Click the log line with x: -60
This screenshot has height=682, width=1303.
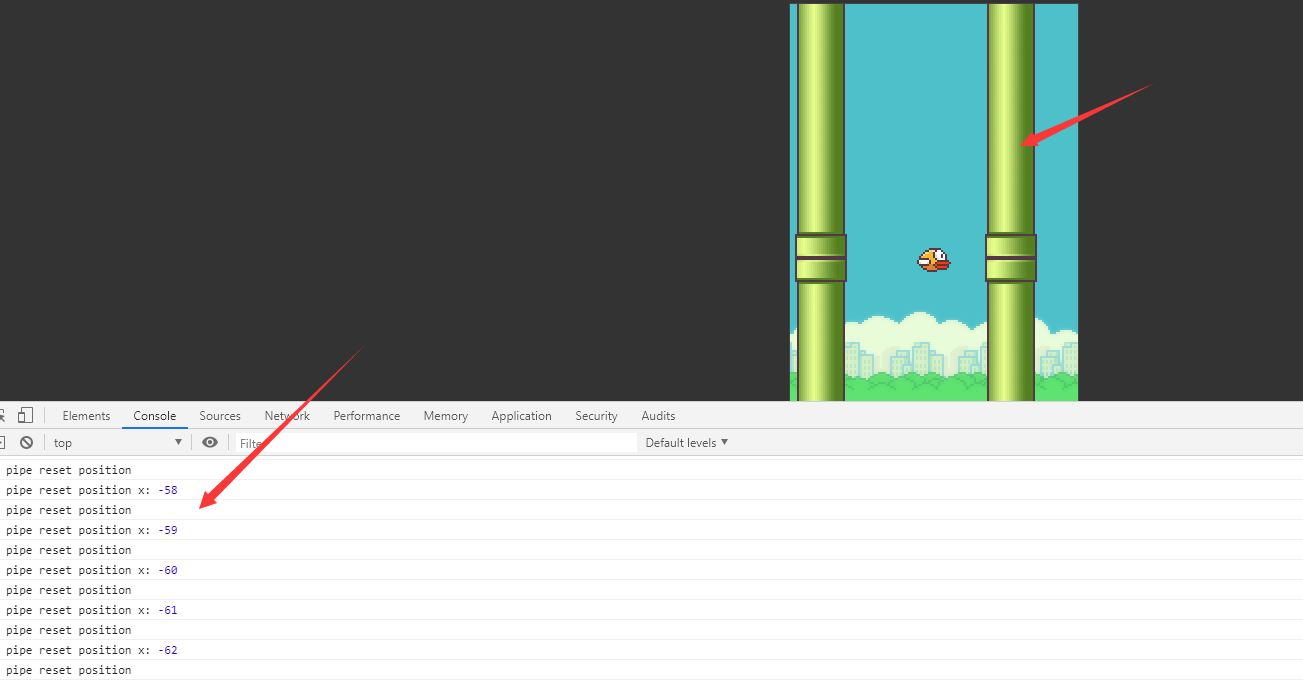pos(651,570)
